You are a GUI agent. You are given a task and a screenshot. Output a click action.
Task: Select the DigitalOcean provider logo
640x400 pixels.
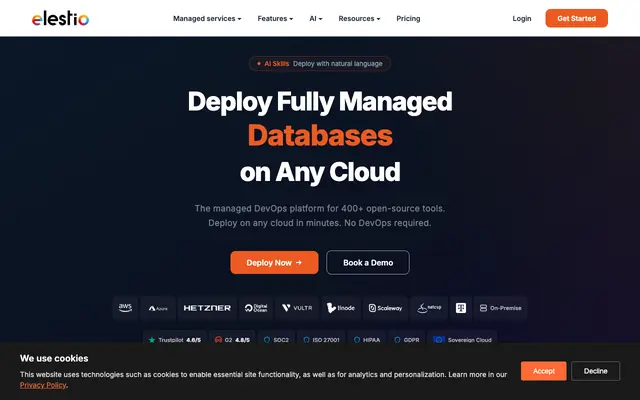point(256,308)
